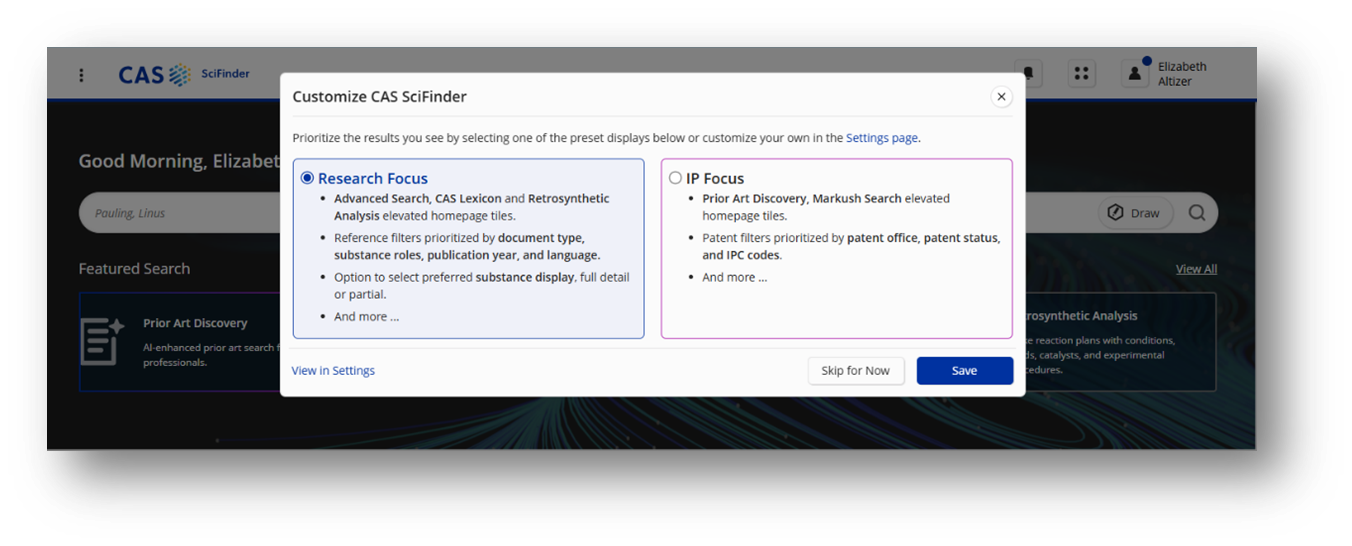
Task: Open the three-dot main menu
Action: [x=81, y=75]
